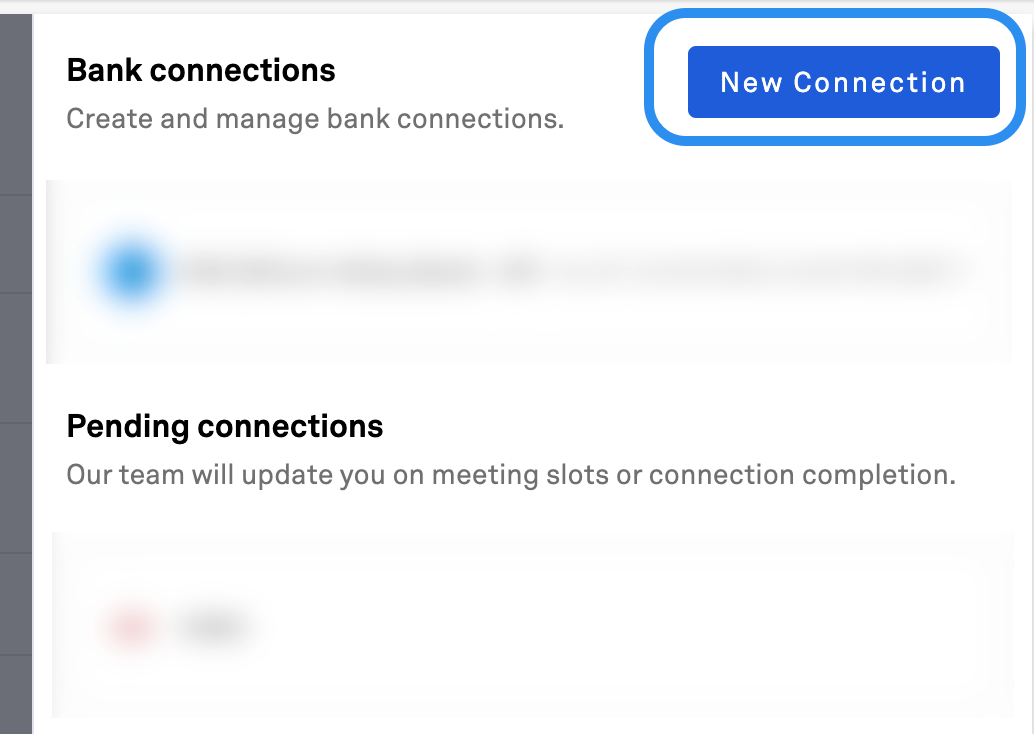Open the blurred bank connection row
The image size is (1034, 734).
[x=528, y=272]
